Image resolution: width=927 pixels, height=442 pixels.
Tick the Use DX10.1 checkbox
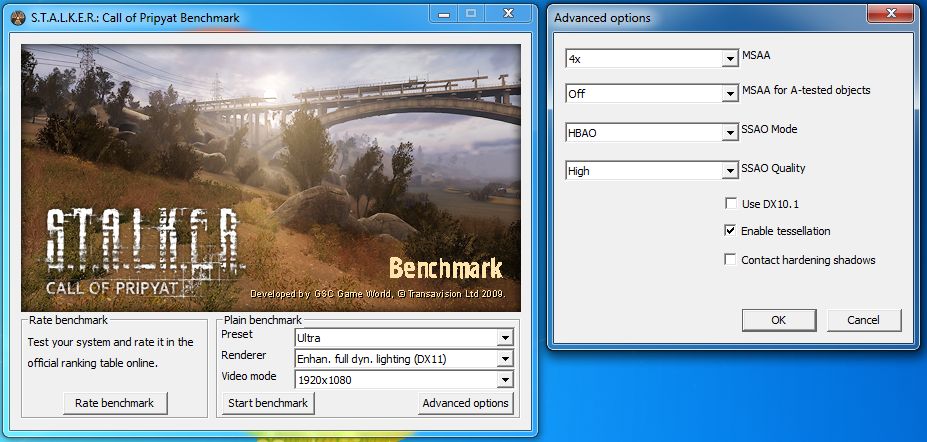(x=730, y=204)
